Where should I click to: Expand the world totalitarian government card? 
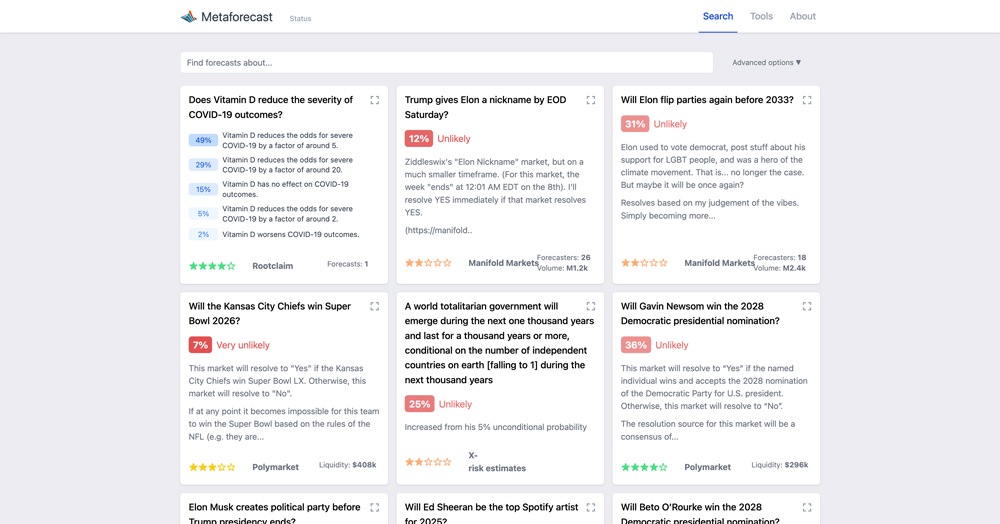[591, 307]
